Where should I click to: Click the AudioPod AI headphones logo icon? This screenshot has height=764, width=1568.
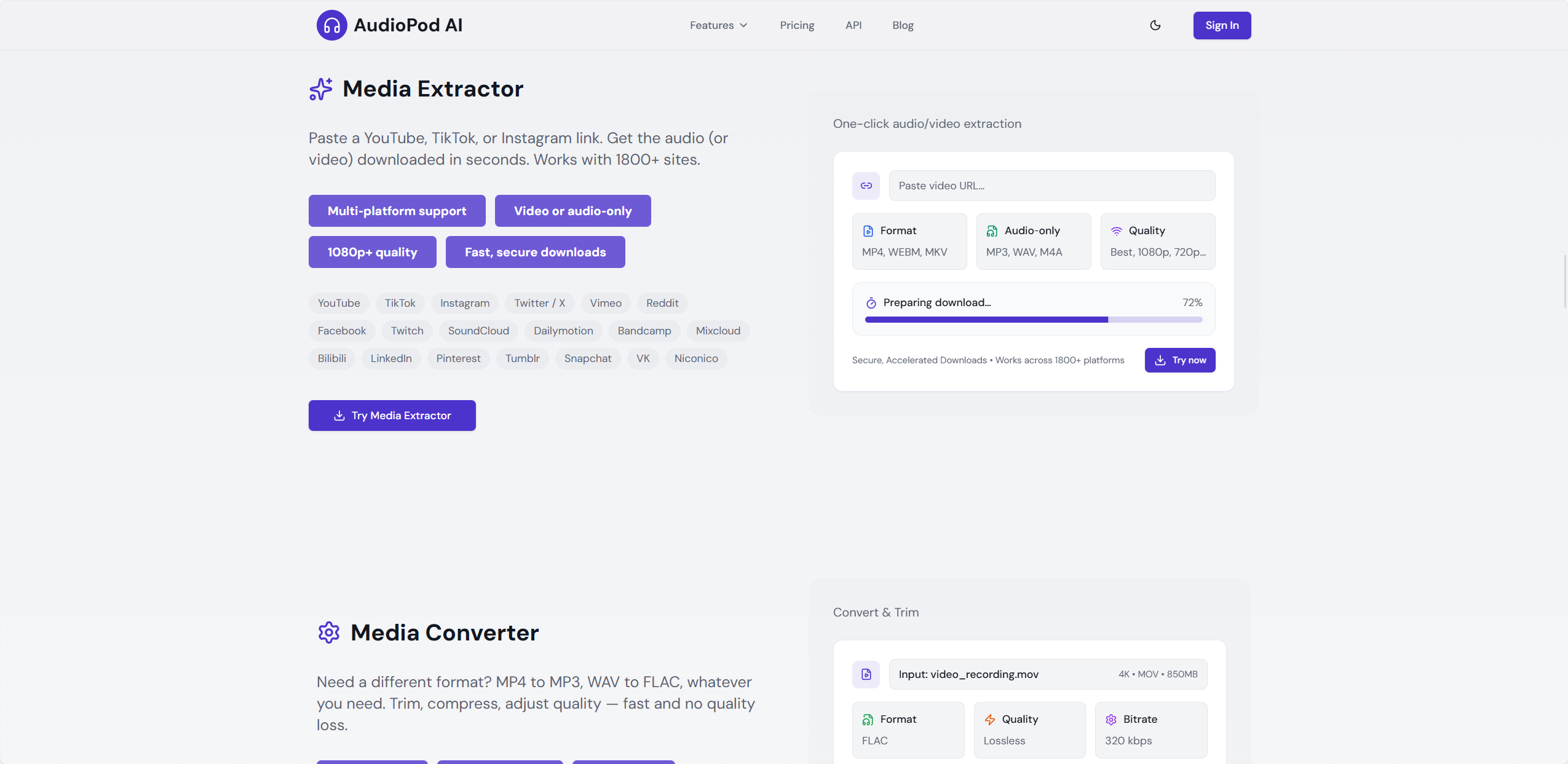tap(332, 25)
